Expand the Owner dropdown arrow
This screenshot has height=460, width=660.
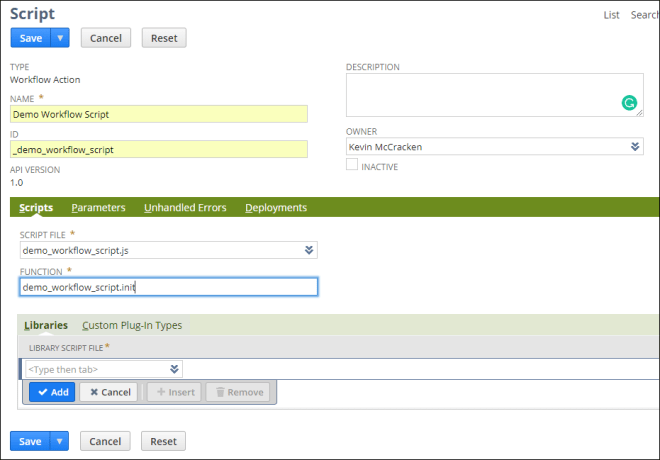click(x=635, y=146)
